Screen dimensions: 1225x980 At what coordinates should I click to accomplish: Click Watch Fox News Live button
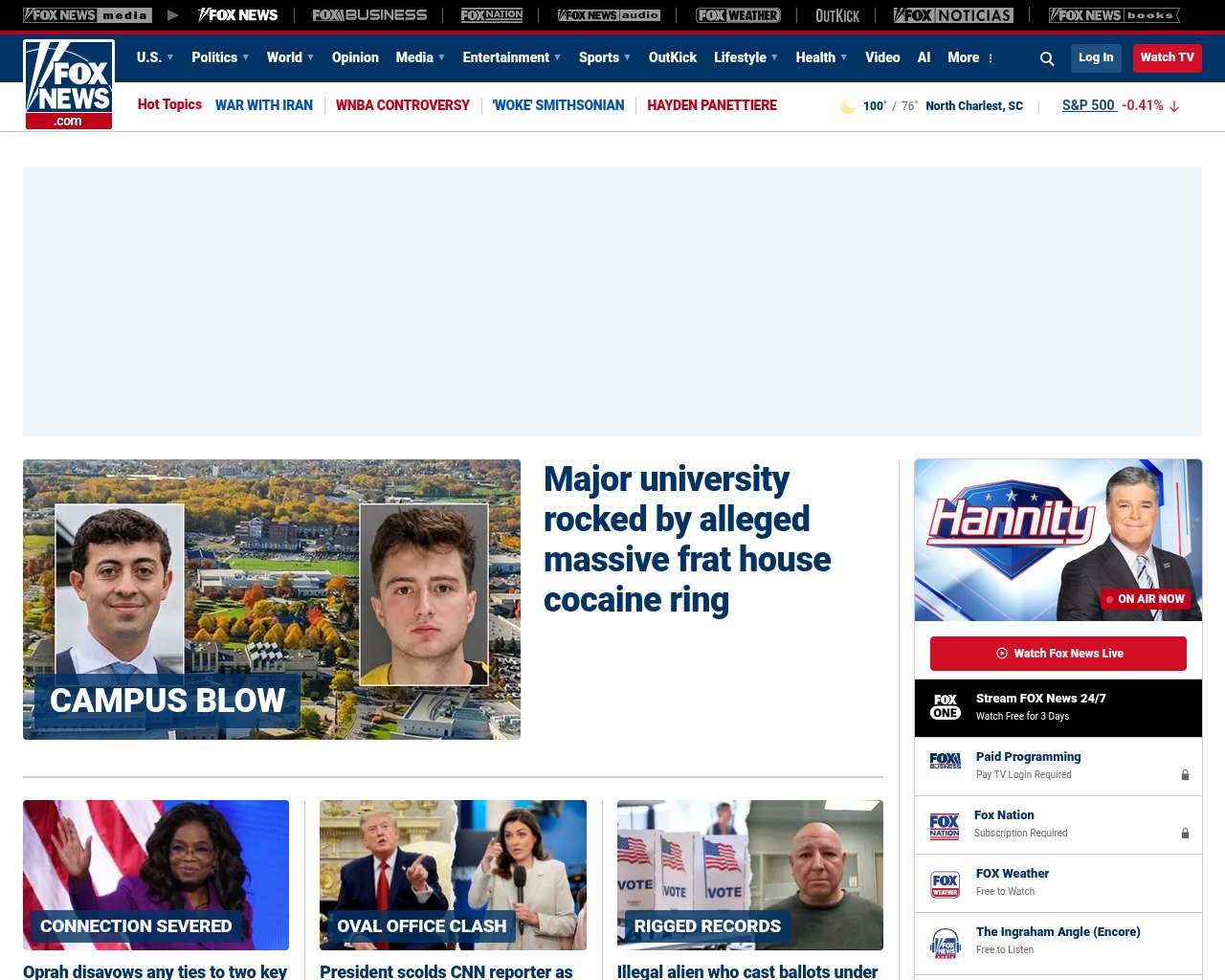pos(1058,654)
